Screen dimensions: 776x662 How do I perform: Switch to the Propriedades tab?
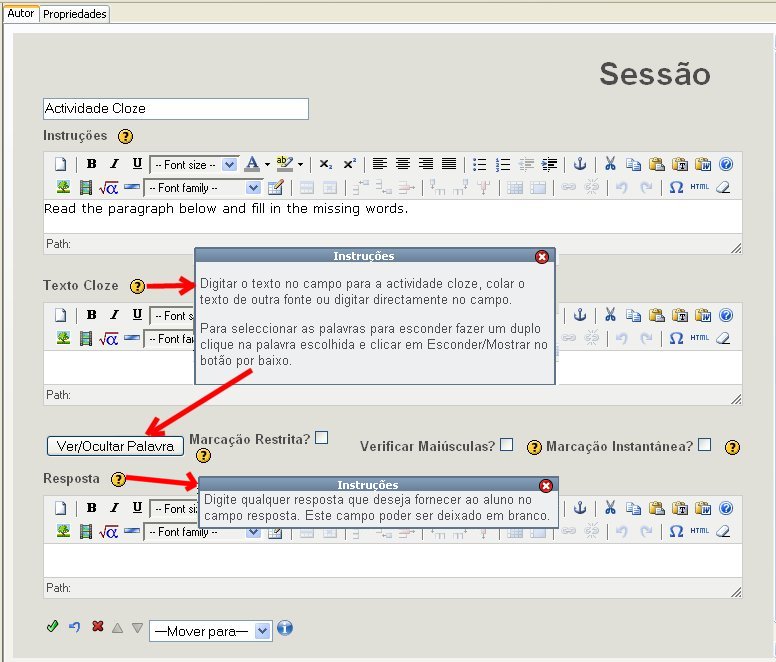75,14
